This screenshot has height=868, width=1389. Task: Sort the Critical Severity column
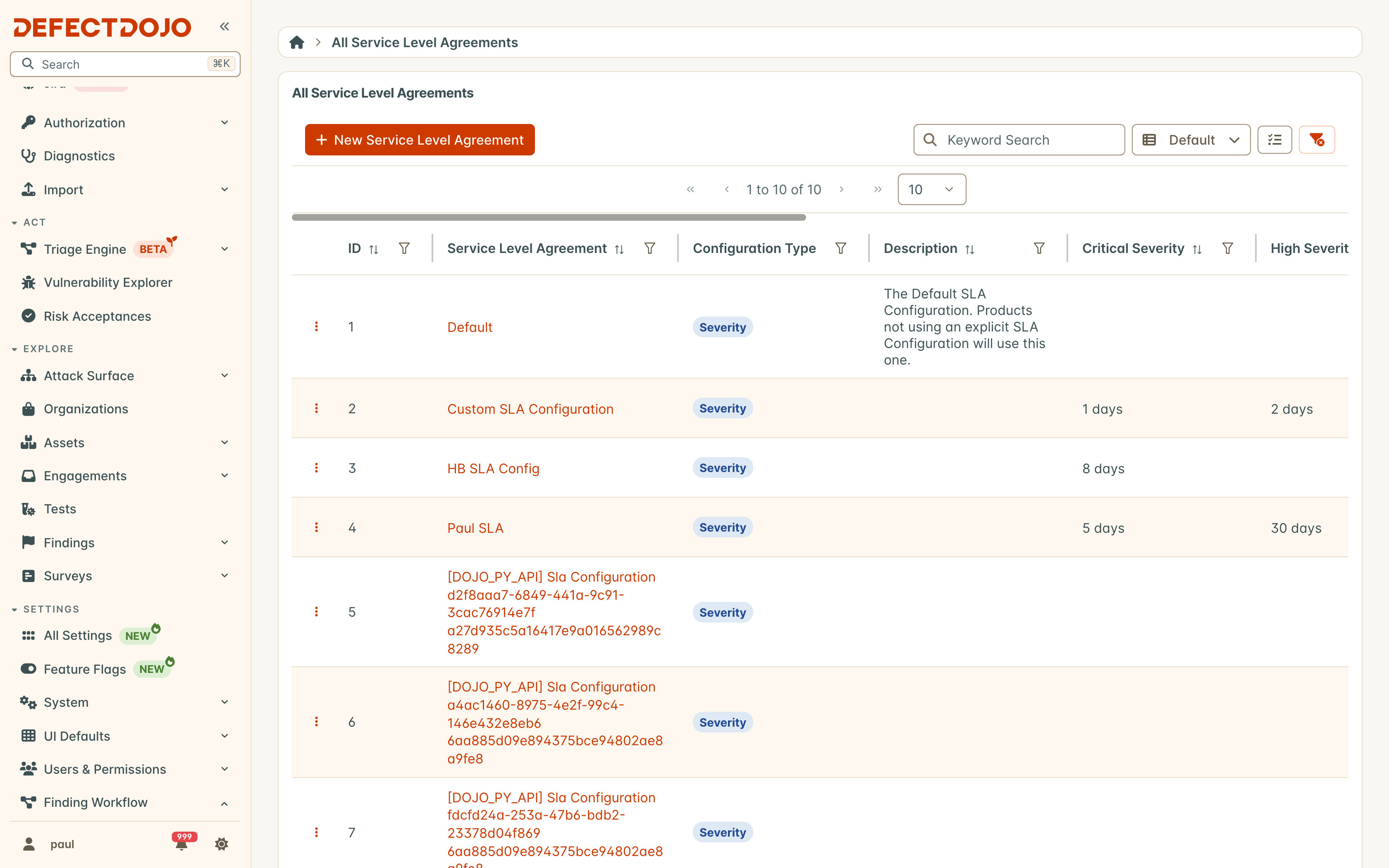[1197, 249]
